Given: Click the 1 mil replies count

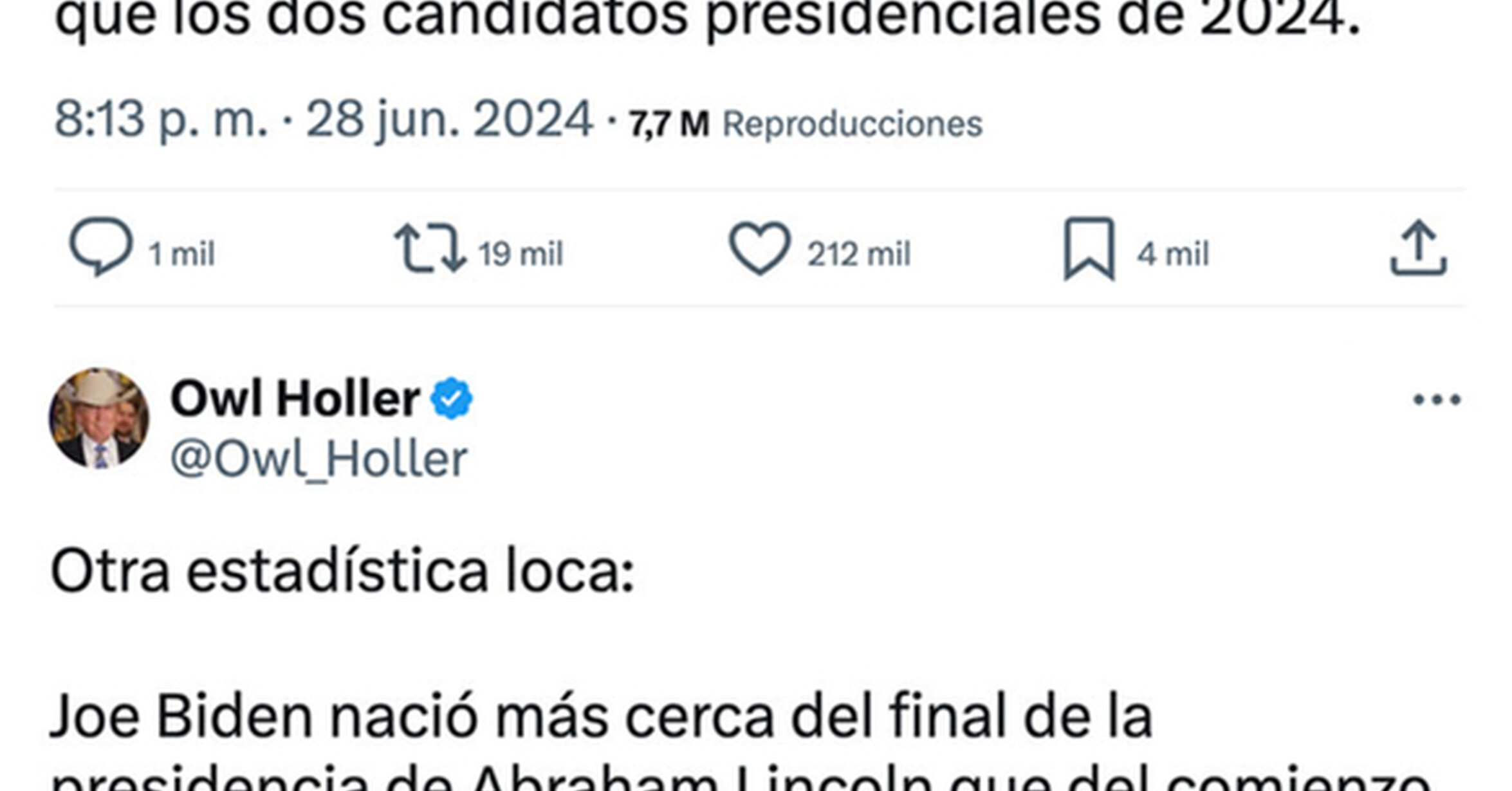Looking at the screenshot, I should [181, 253].
